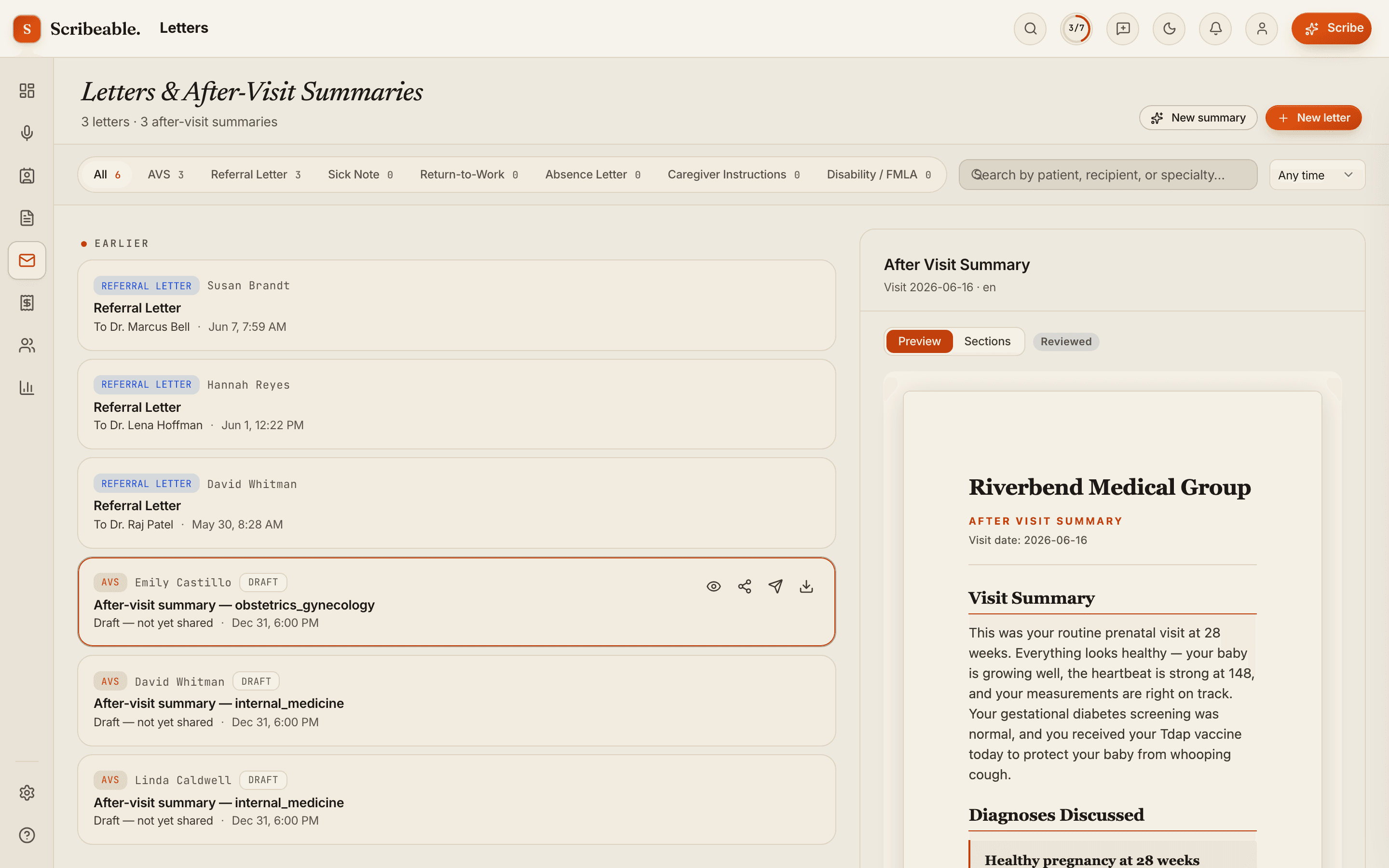The width and height of the screenshot is (1389, 868).
Task: Open notifications bell
Action: [1215, 29]
